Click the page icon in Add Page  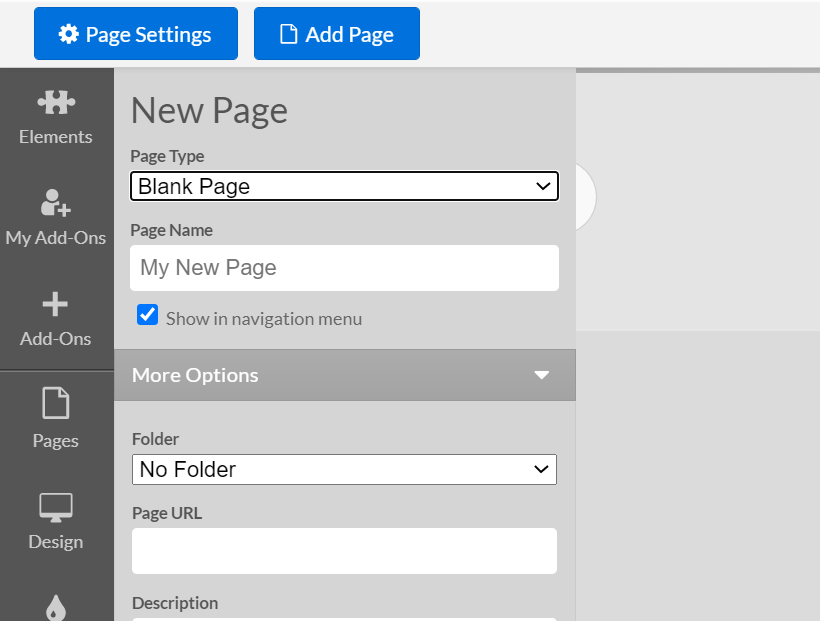click(289, 34)
